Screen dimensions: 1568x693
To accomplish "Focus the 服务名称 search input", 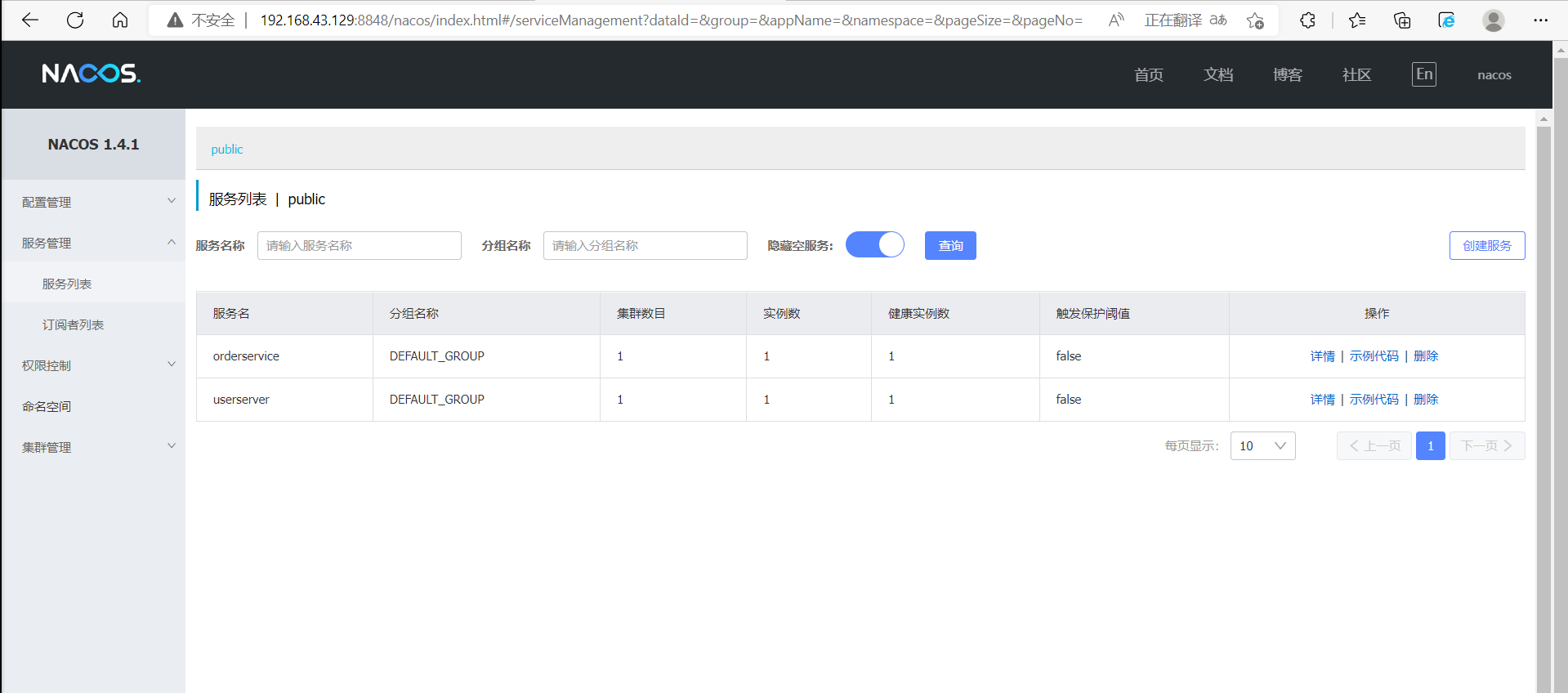I will tap(360, 245).
